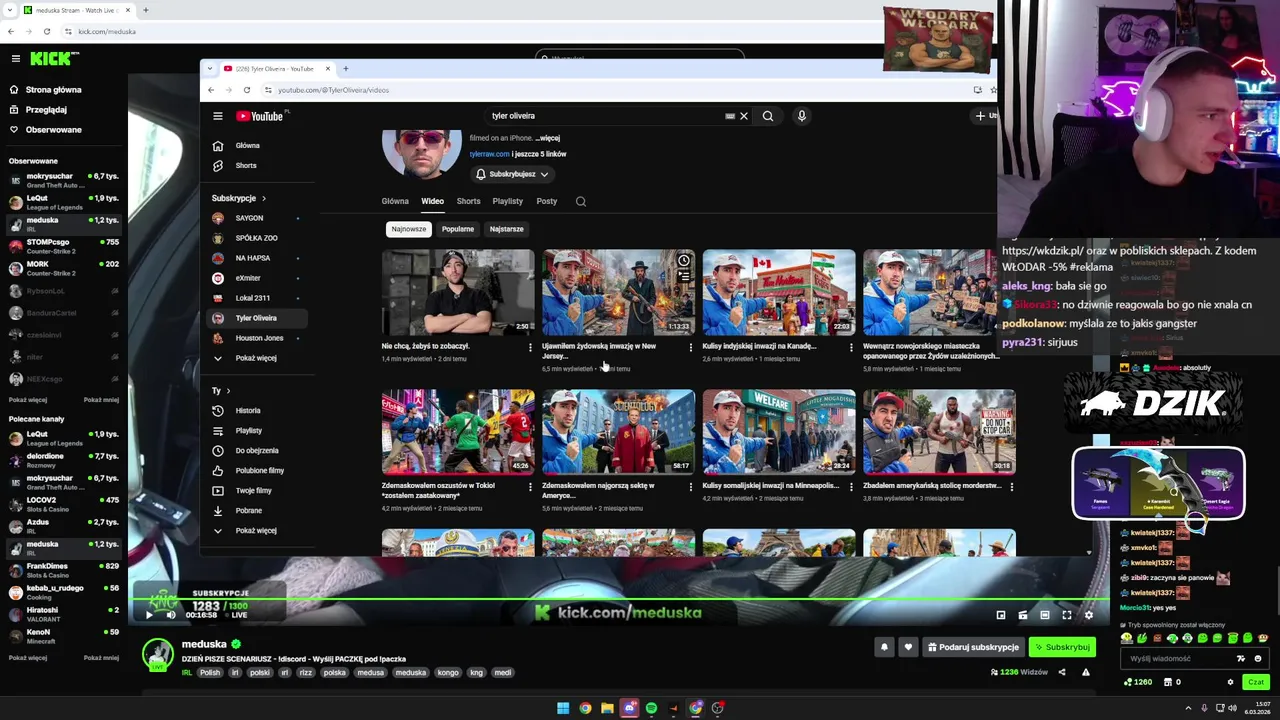
Task: Expand the Subskrypcje section
Action: coord(240,198)
